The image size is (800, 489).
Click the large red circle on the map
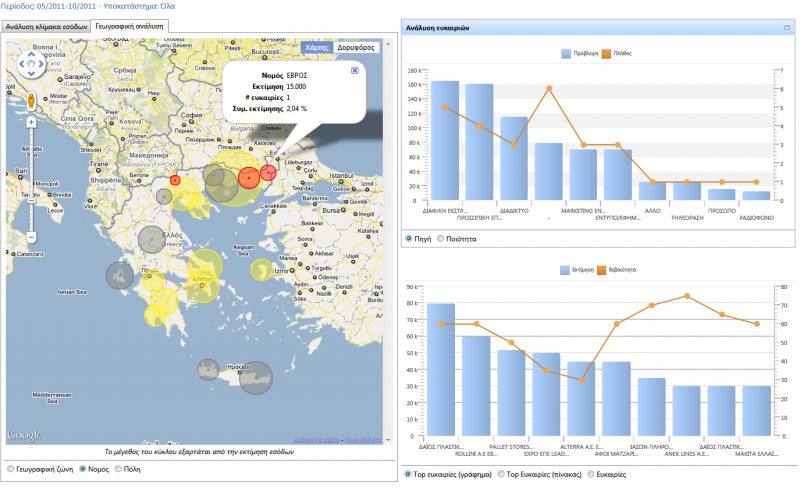[x=249, y=178]
